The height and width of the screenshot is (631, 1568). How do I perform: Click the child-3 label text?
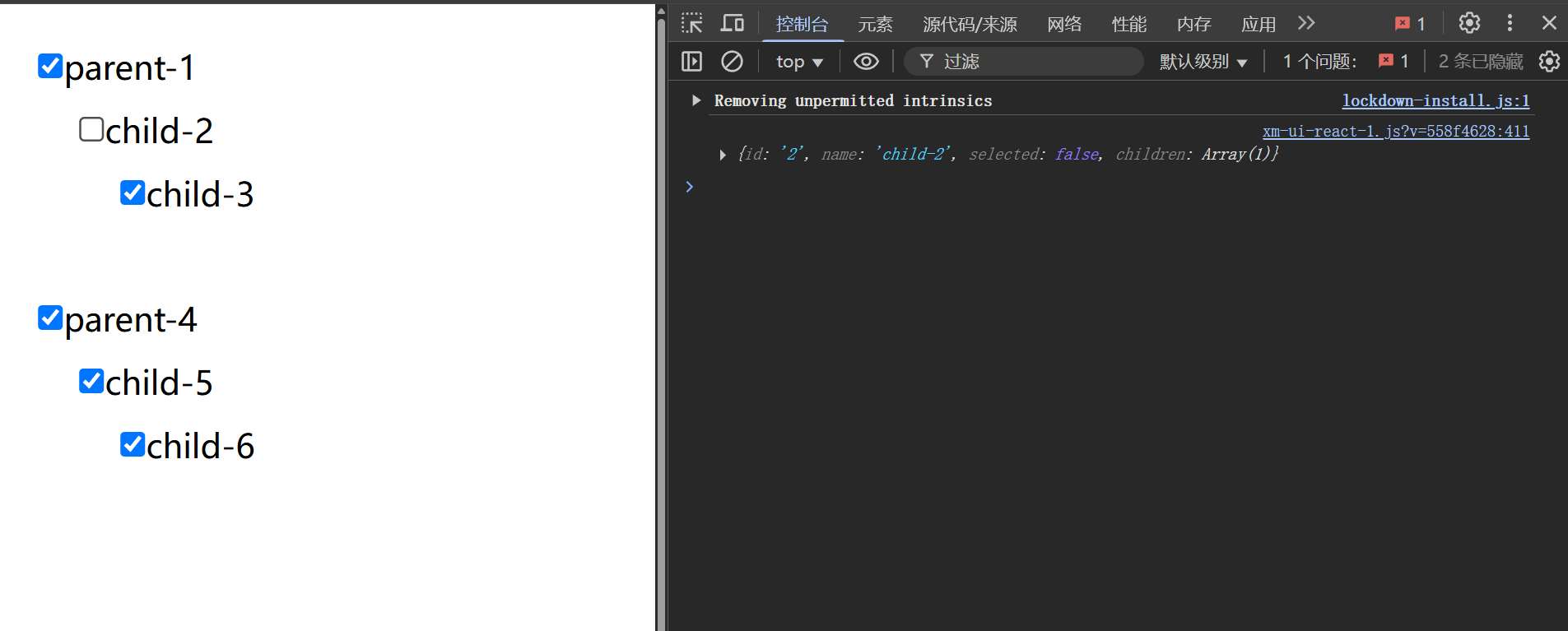pos(200,194)
